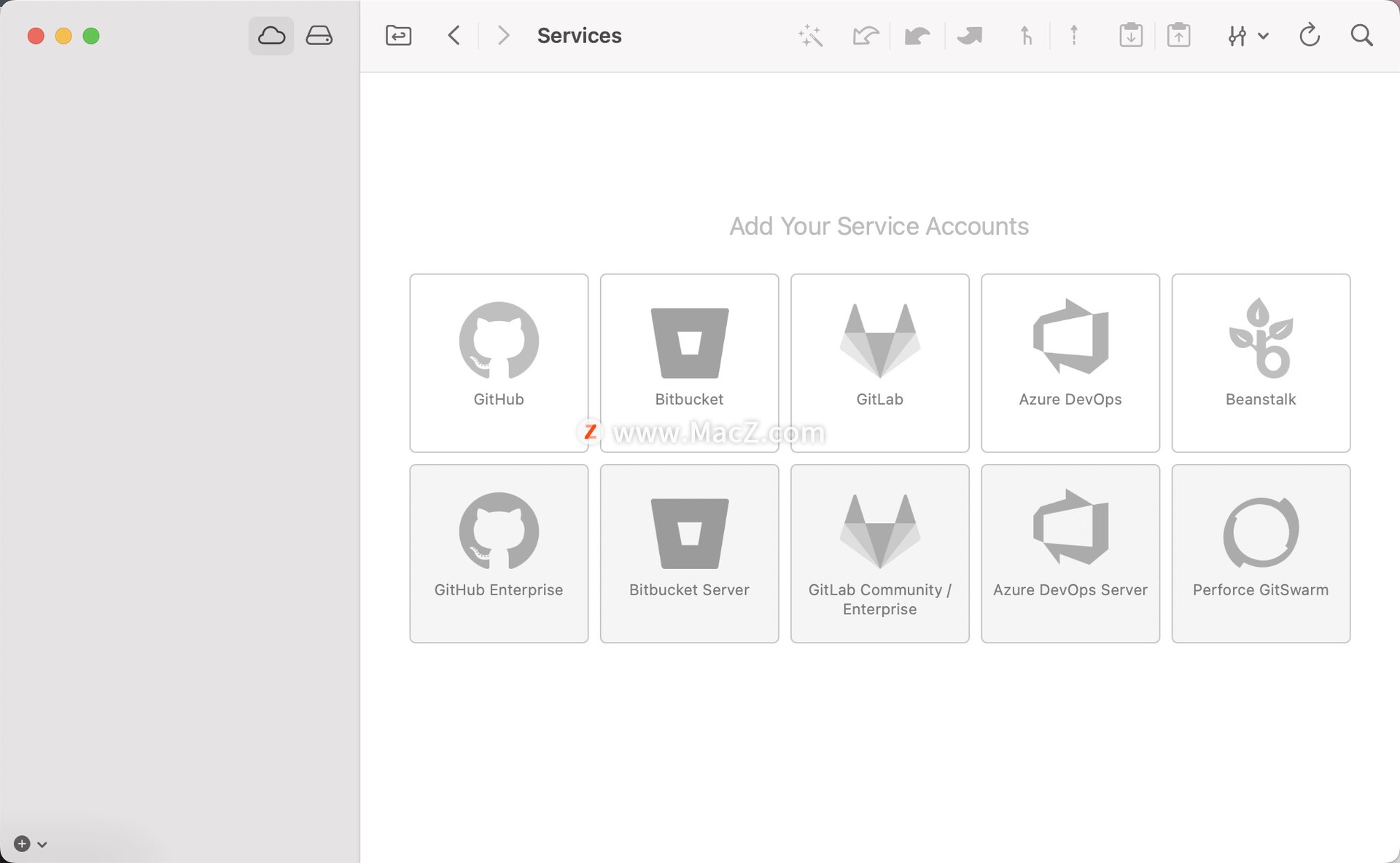Switch to cloud services view
The width and height of the screenshot is (1400, 863).
271,35
